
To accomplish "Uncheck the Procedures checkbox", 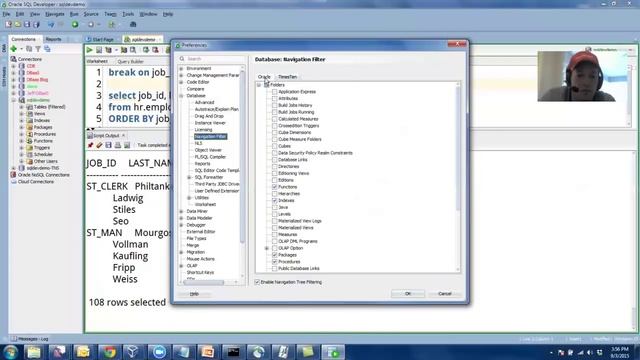I will click(275, 262).
